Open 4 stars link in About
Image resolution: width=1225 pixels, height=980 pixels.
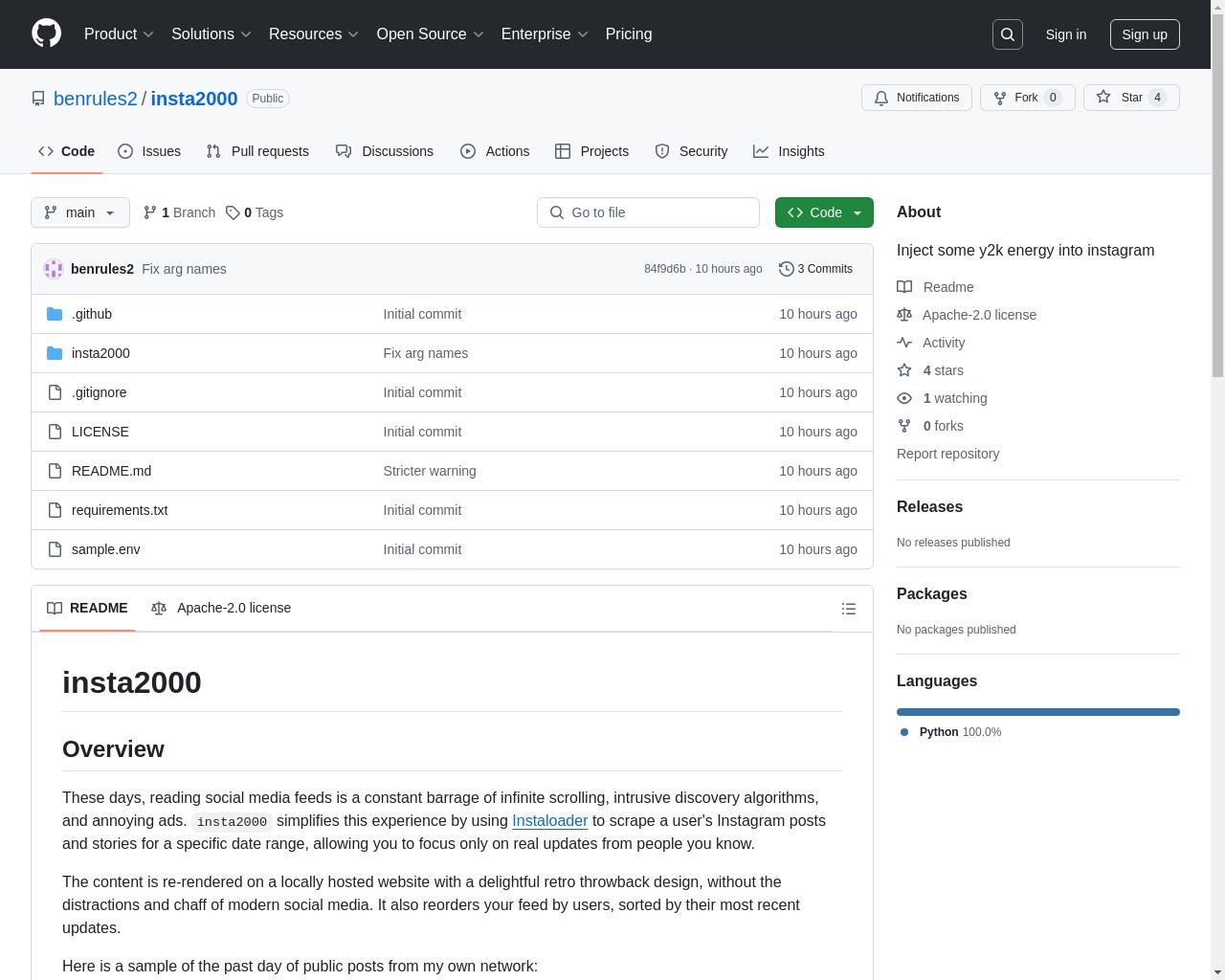click(930, 370)
